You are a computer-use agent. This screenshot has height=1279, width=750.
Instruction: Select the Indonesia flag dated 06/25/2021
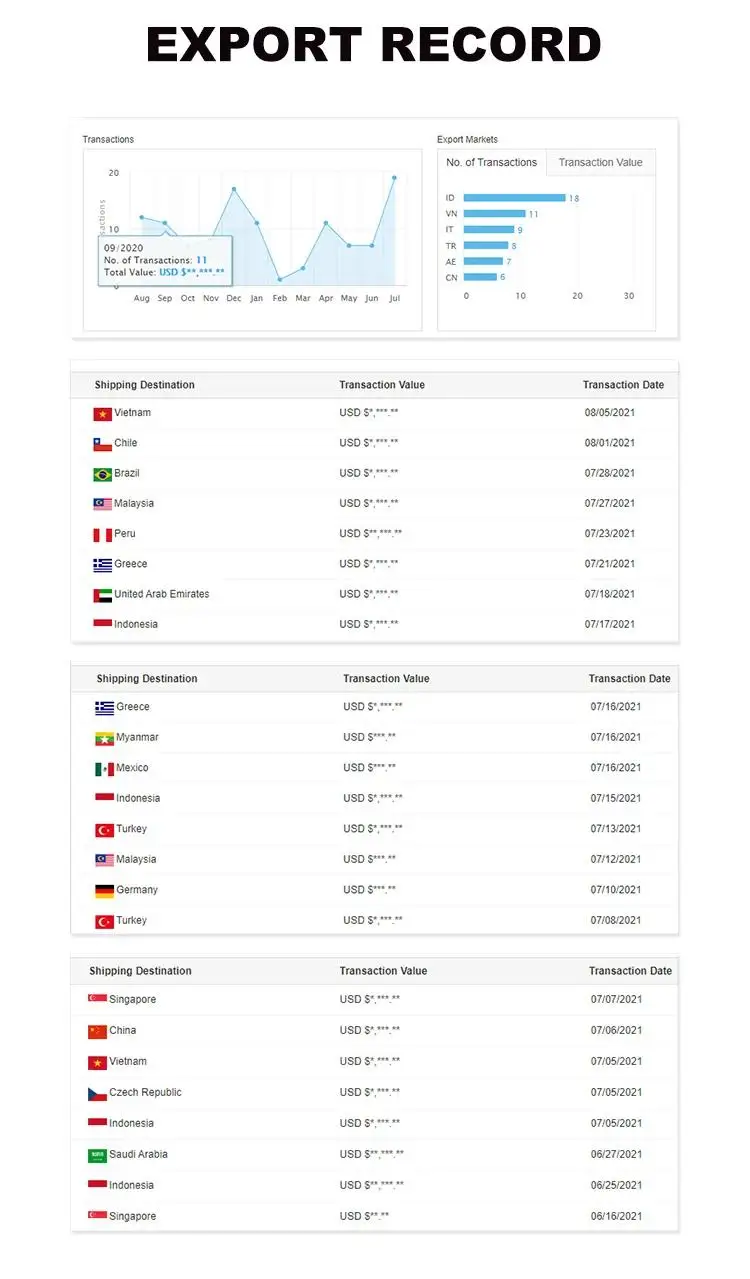point(97,1186)
